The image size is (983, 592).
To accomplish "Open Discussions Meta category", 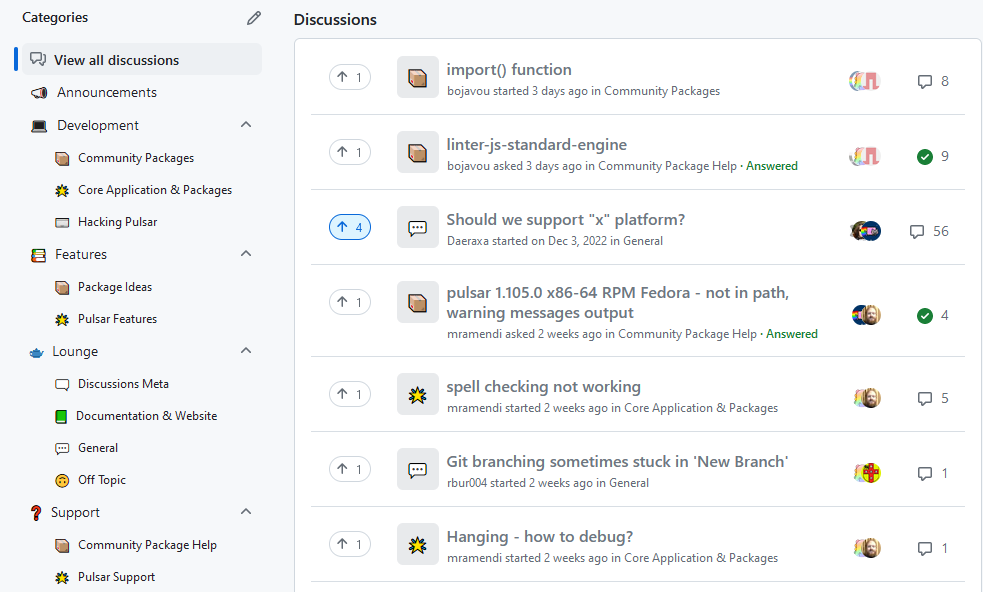I will [x=123, y=384].
